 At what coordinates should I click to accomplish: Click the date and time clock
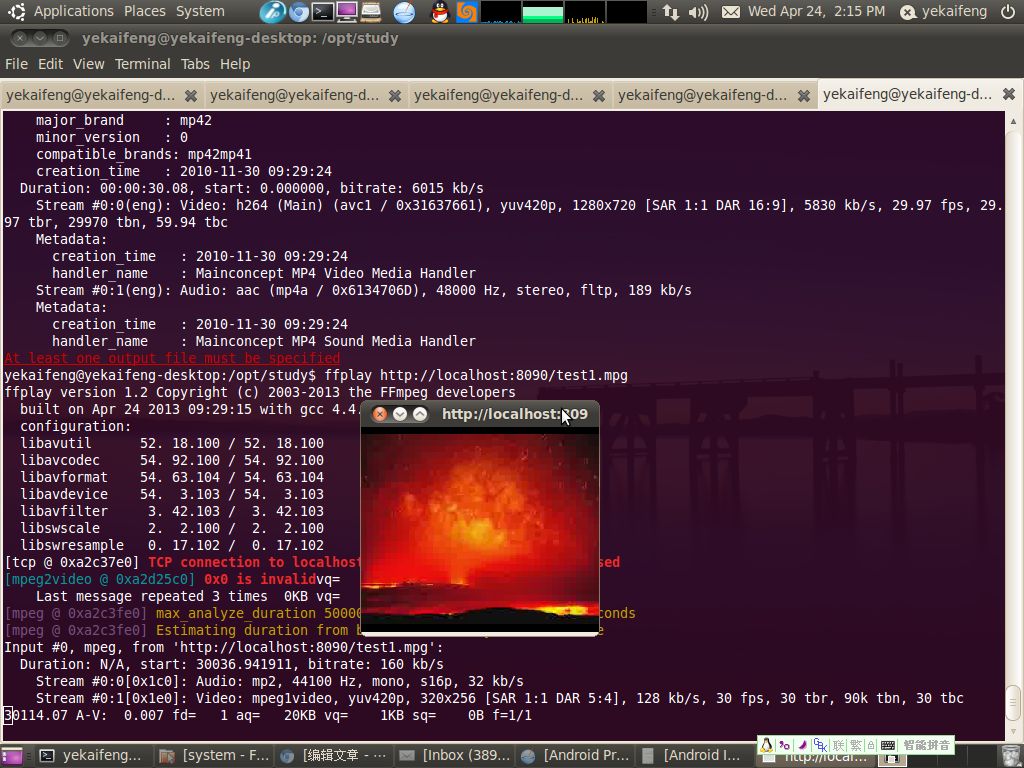point(816,11)
